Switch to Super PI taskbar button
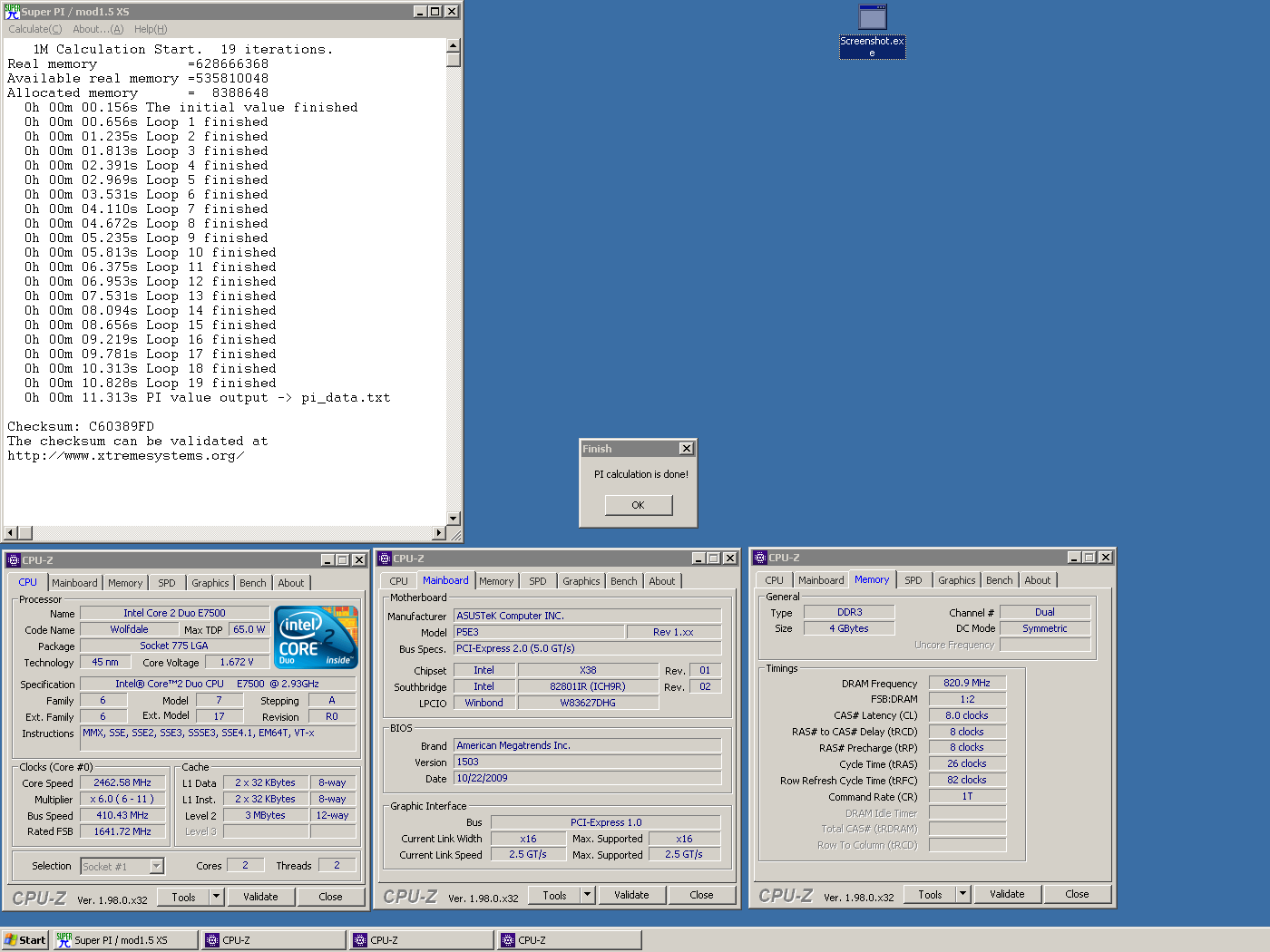This screenshot has width=1270, height=952. pos(125,940)
